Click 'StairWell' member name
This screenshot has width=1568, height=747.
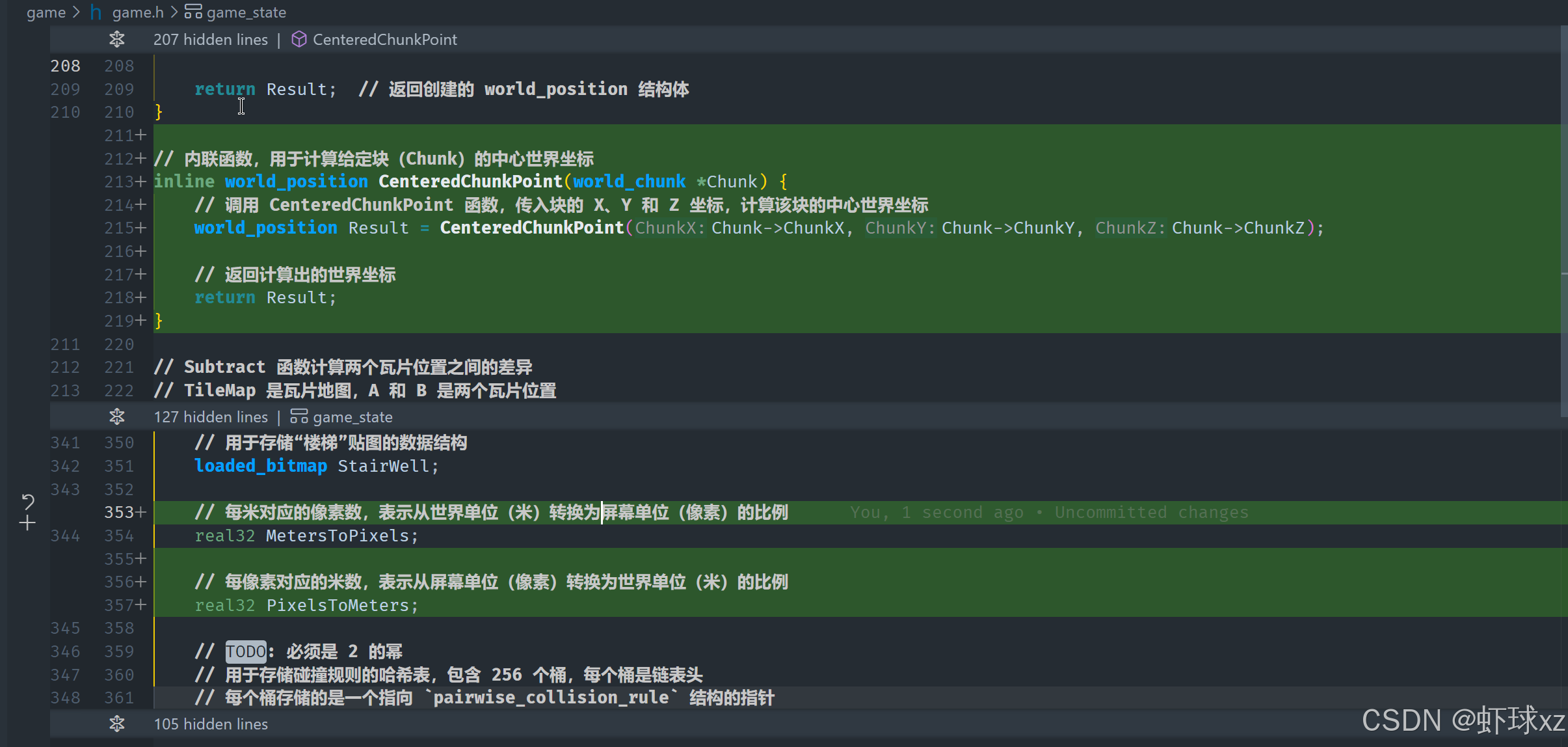(384, 466)
